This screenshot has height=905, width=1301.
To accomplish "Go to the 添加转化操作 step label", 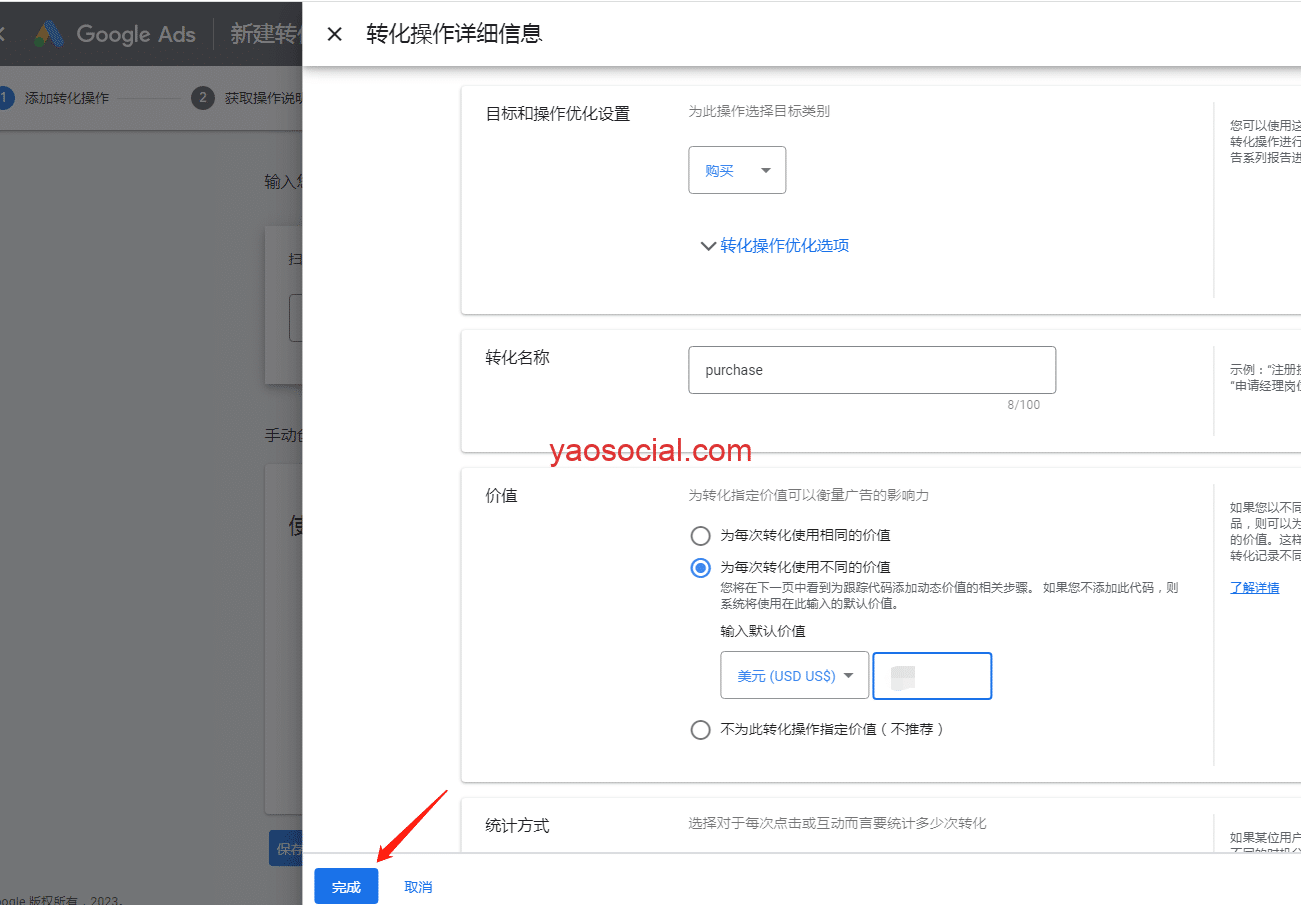I will pos(67,98).
